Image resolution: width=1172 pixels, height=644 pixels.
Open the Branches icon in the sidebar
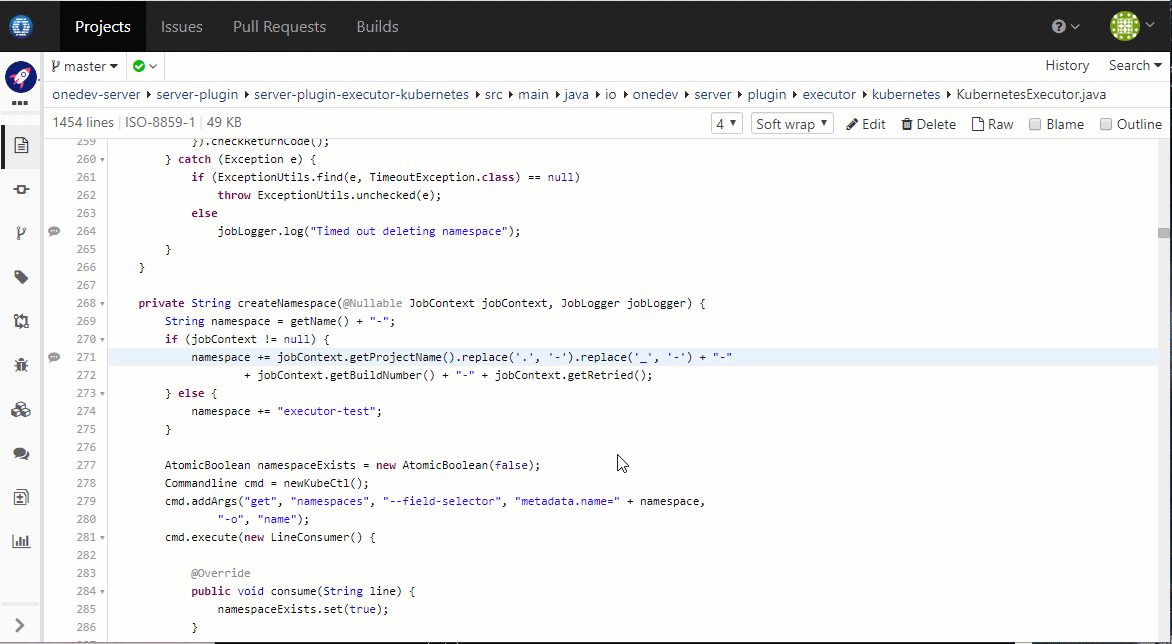click(x=21, y=233)
